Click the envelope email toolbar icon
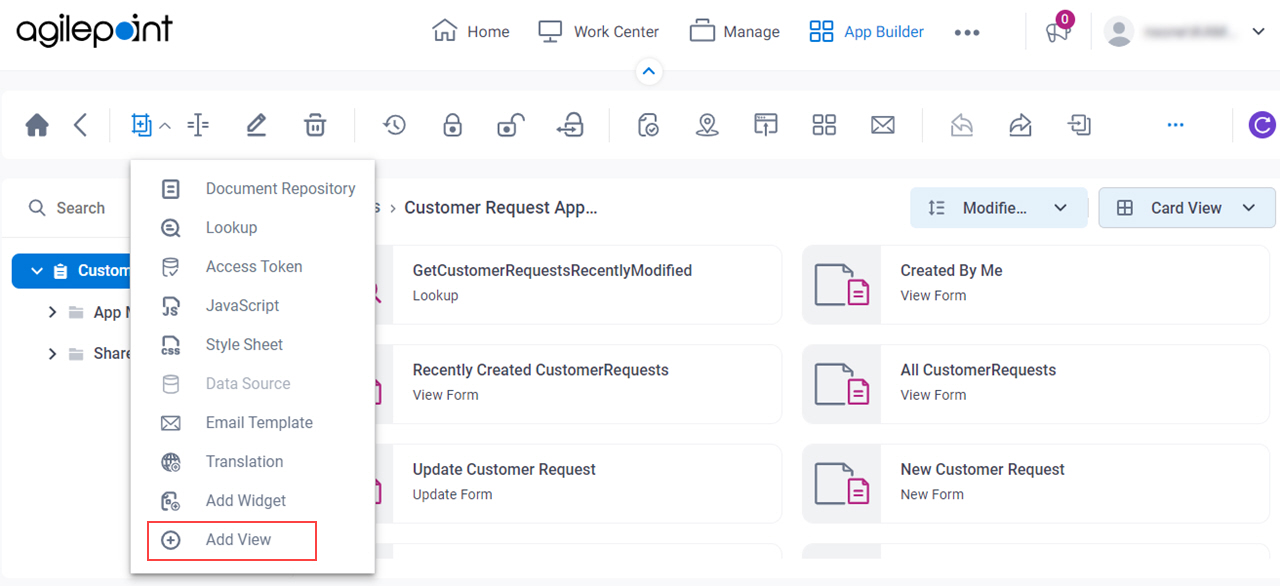1280x586 pixels. click(882, 125)
